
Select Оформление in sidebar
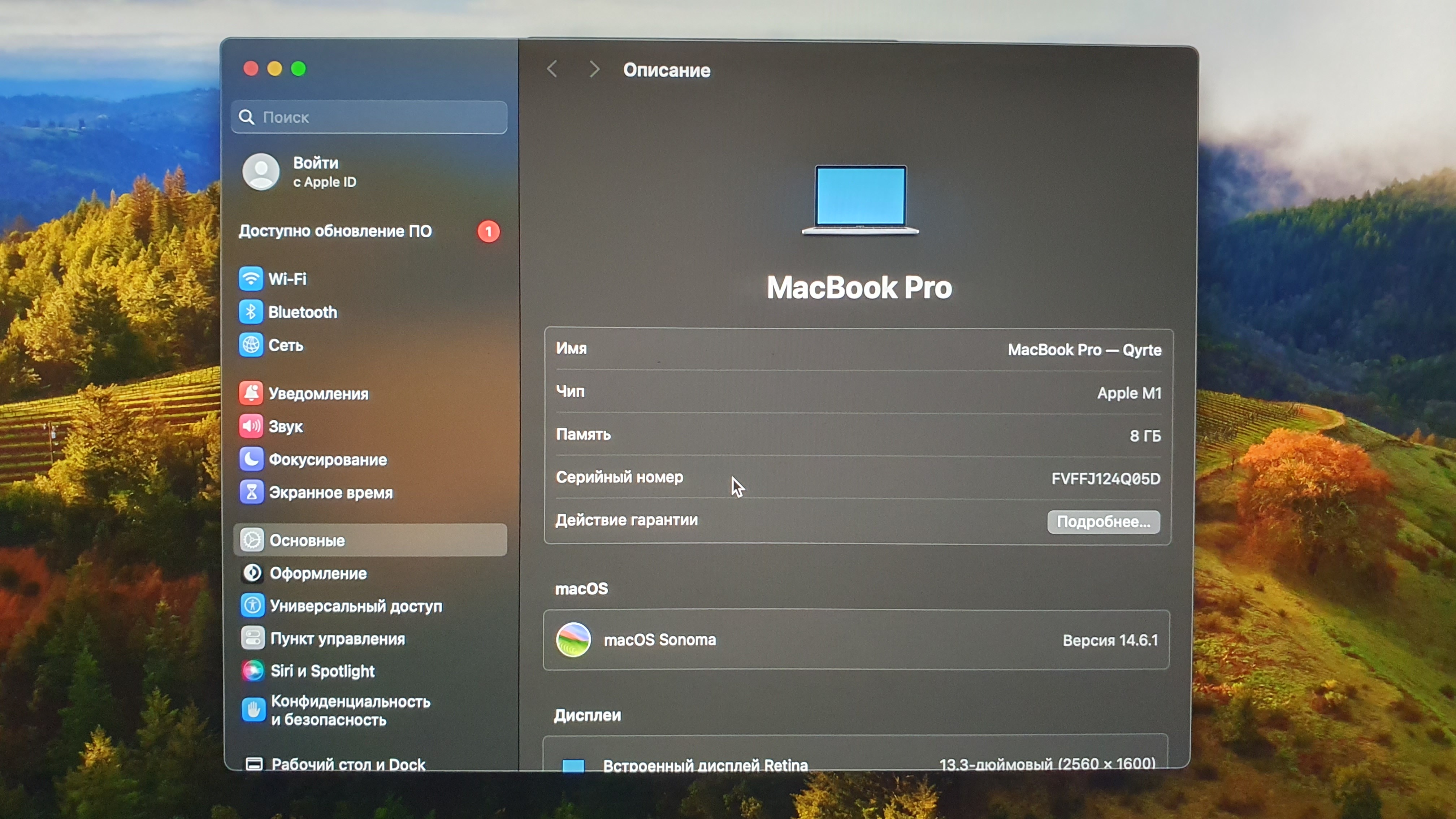click(x=318, y=573)
